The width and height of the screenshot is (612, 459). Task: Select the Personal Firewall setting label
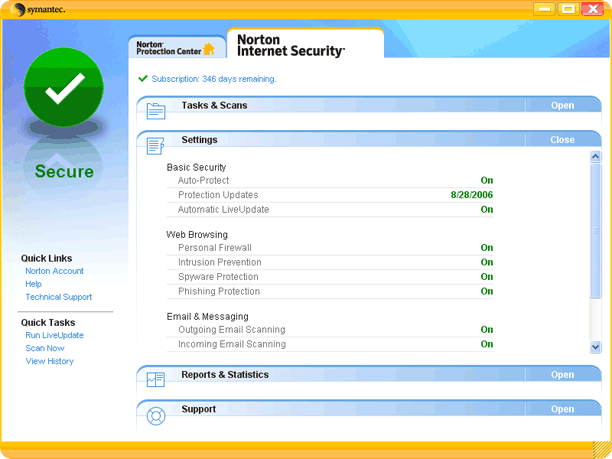click(215, 248)
